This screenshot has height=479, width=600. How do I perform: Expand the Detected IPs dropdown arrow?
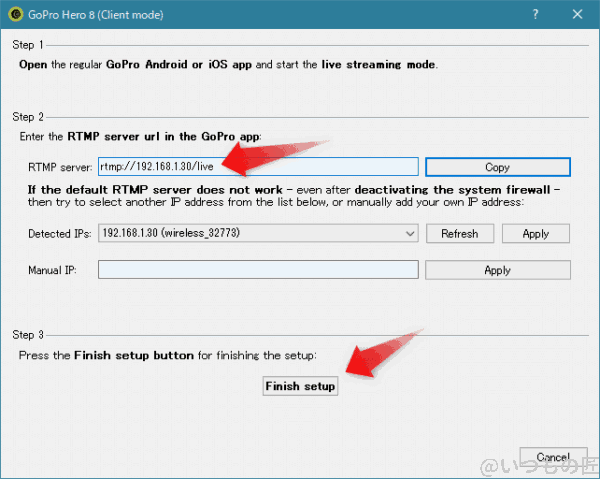tap(410, 233)
